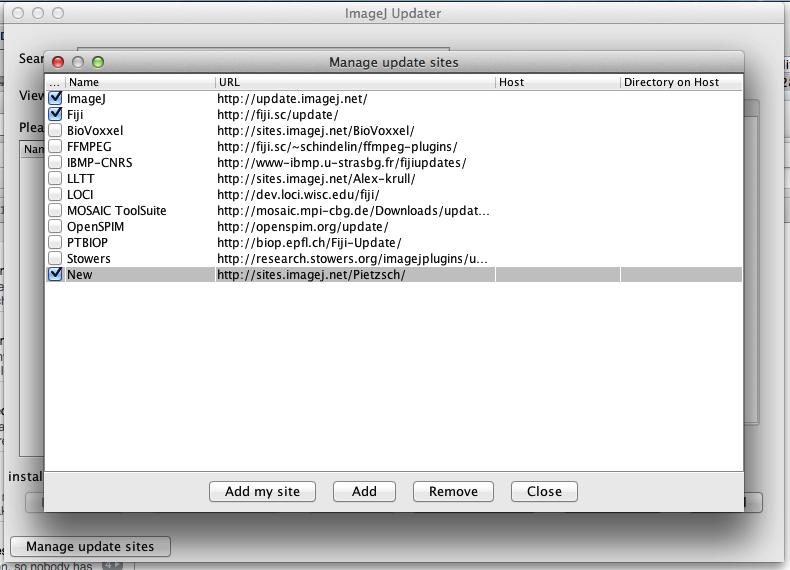Zoom the Manage update sites dialog via green button
790x570 pixels.
(98, 62)
